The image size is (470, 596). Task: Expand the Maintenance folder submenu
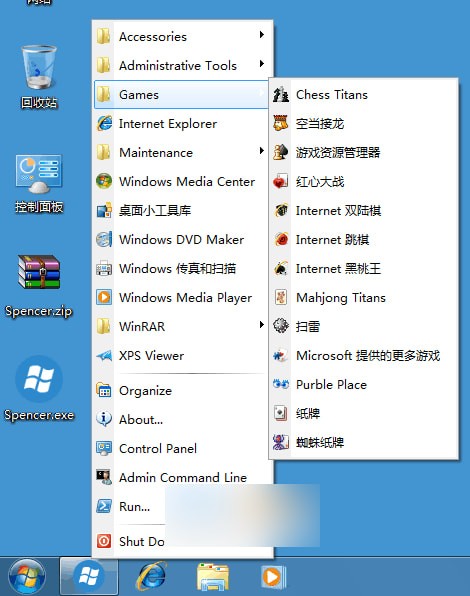coord(181,152)
